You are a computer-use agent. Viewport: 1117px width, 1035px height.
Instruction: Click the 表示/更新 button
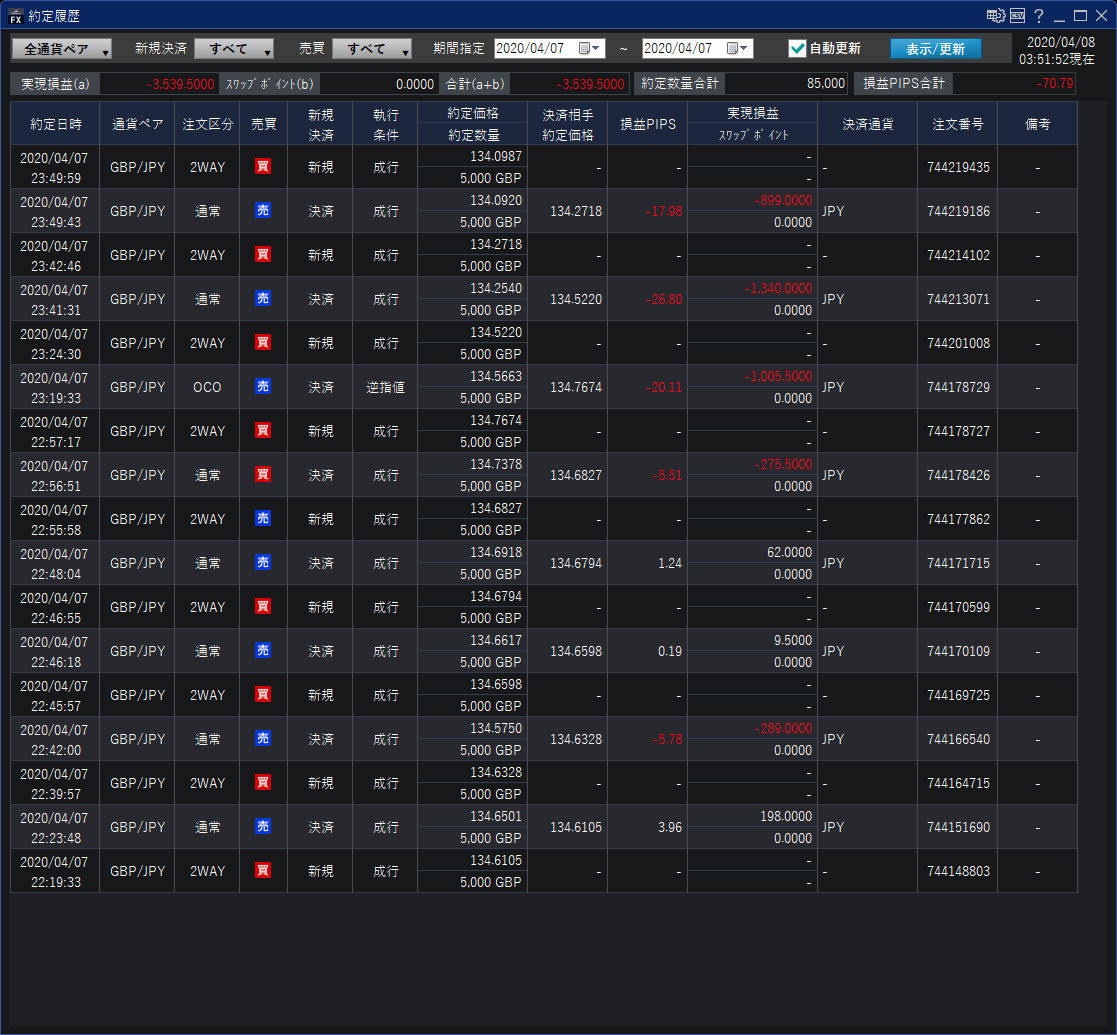click(935, 49)
